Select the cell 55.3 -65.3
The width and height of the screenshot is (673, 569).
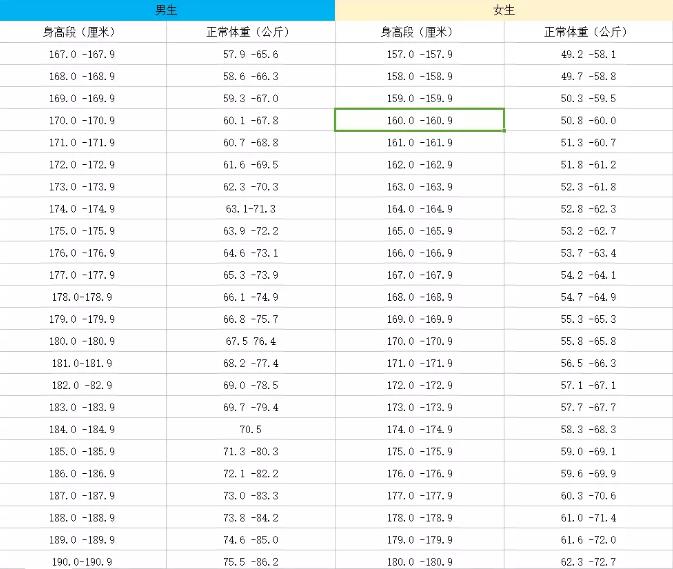point(588,319)
